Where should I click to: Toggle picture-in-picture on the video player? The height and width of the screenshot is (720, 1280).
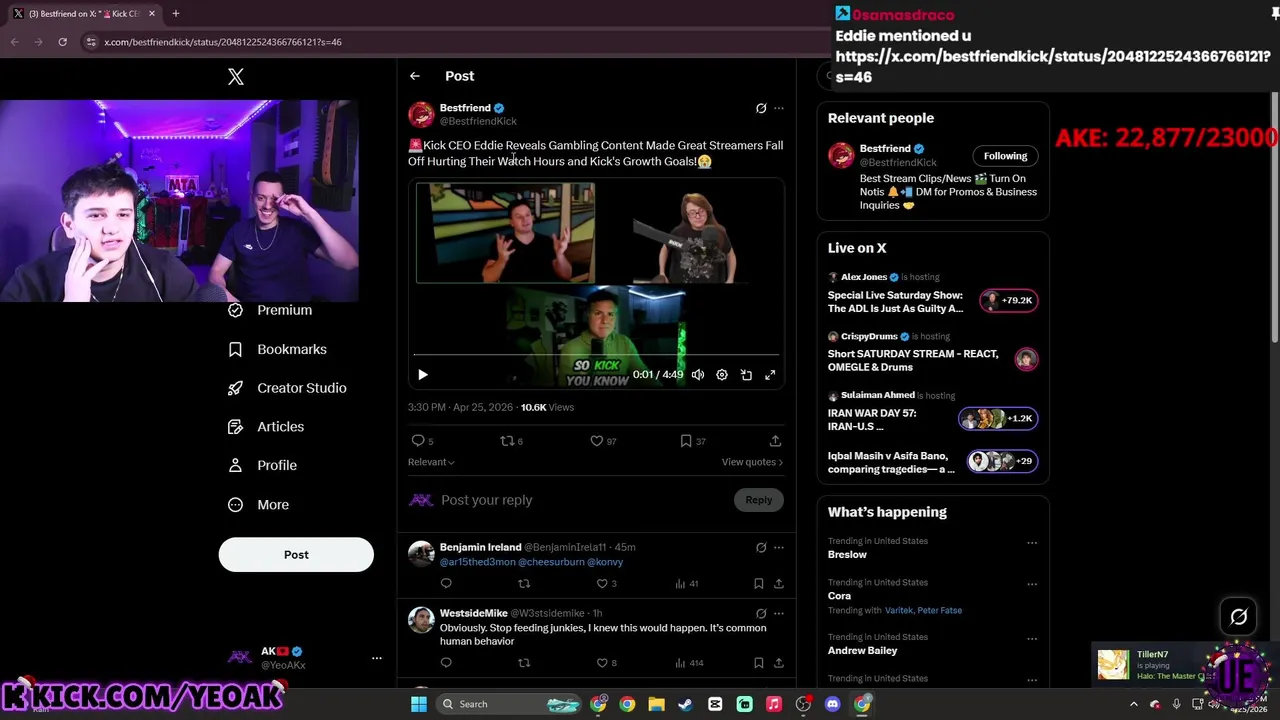point(746,375)
